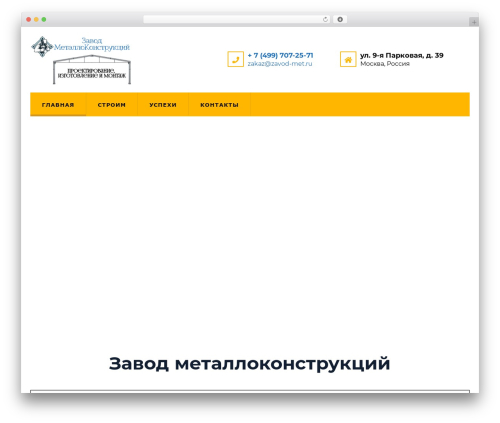Screen dimensions: 500x423
Task: Open the ГЛАВНАЯ menu item
Action: pyautogui.click(x=58, y=105)
